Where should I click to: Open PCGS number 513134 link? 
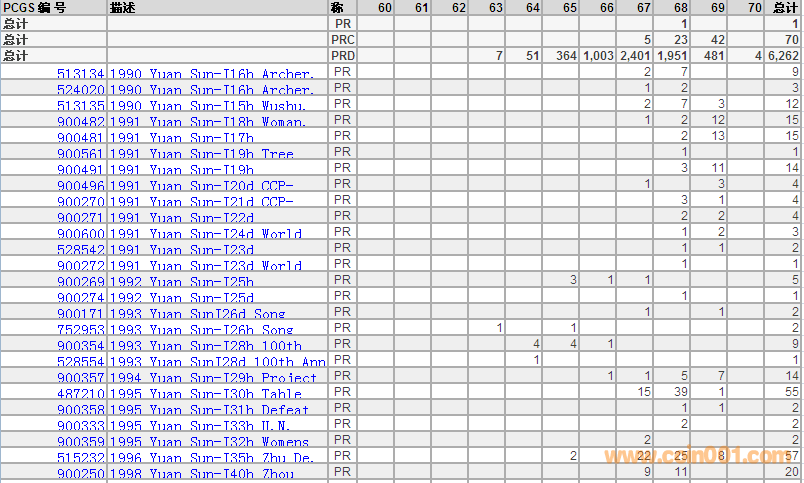(81, 74)
